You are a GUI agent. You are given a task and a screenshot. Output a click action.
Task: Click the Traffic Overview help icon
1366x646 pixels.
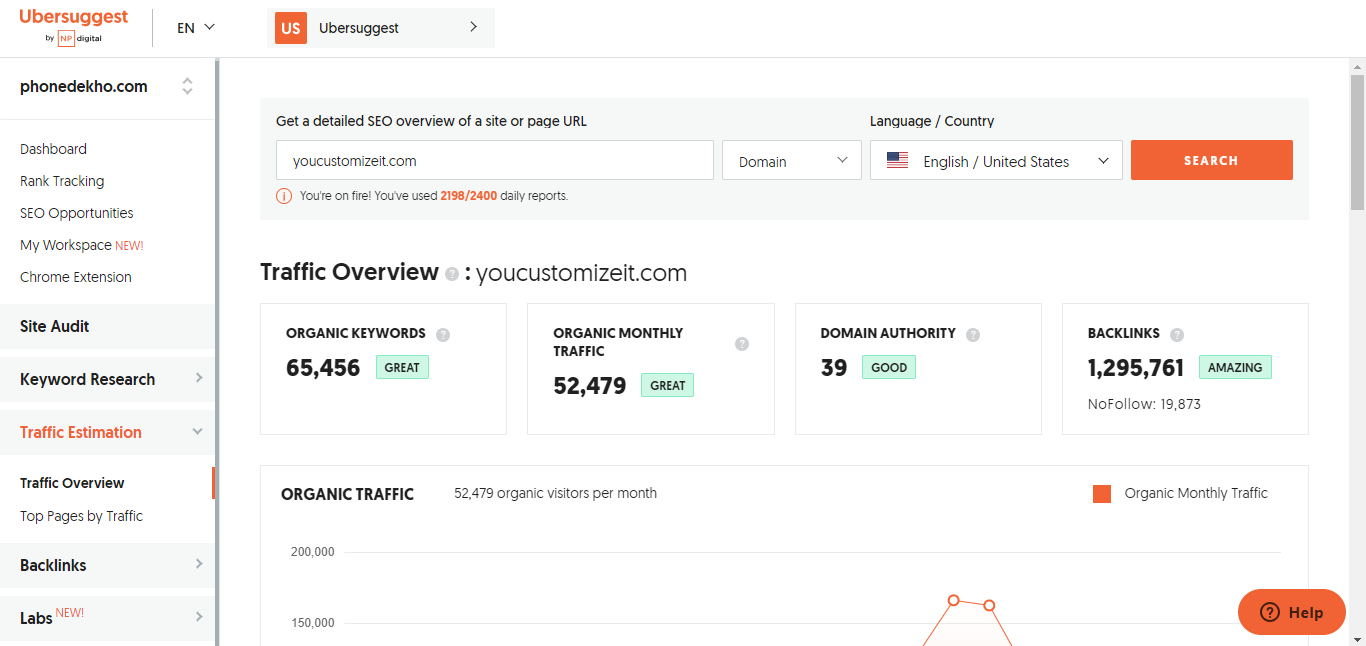pyautogui.click(x=452, y=274)
